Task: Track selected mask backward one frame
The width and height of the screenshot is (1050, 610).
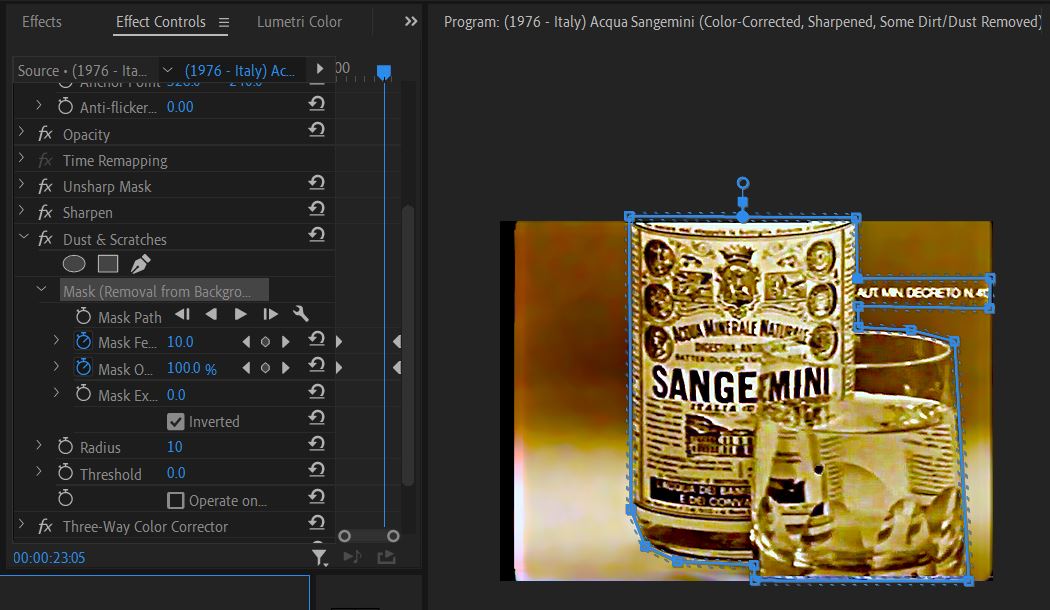Action: pos(182,315)
